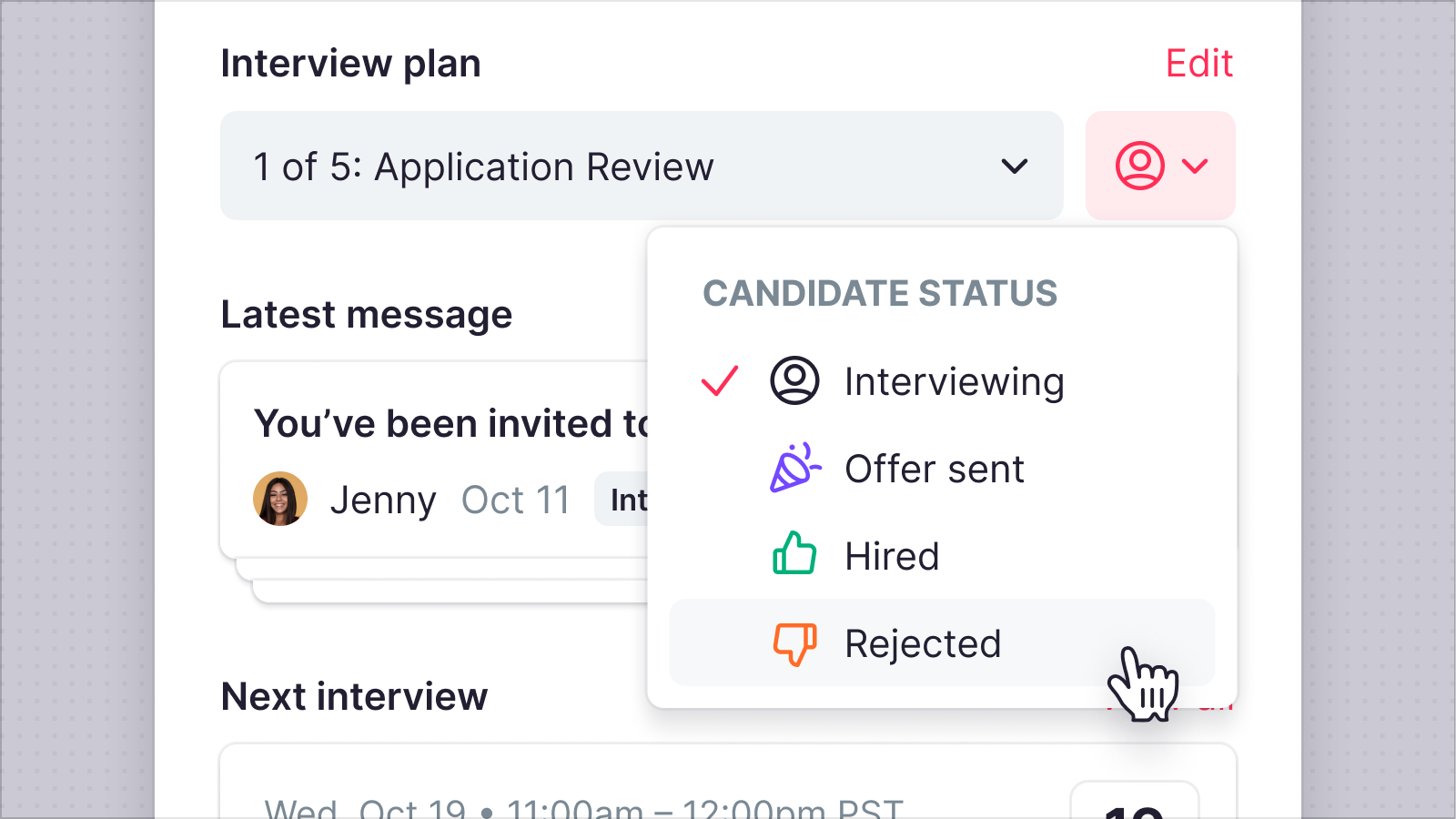Open the "You've been invited" message card
This screenshot has width=1456, height=819.
coord(434,460)
